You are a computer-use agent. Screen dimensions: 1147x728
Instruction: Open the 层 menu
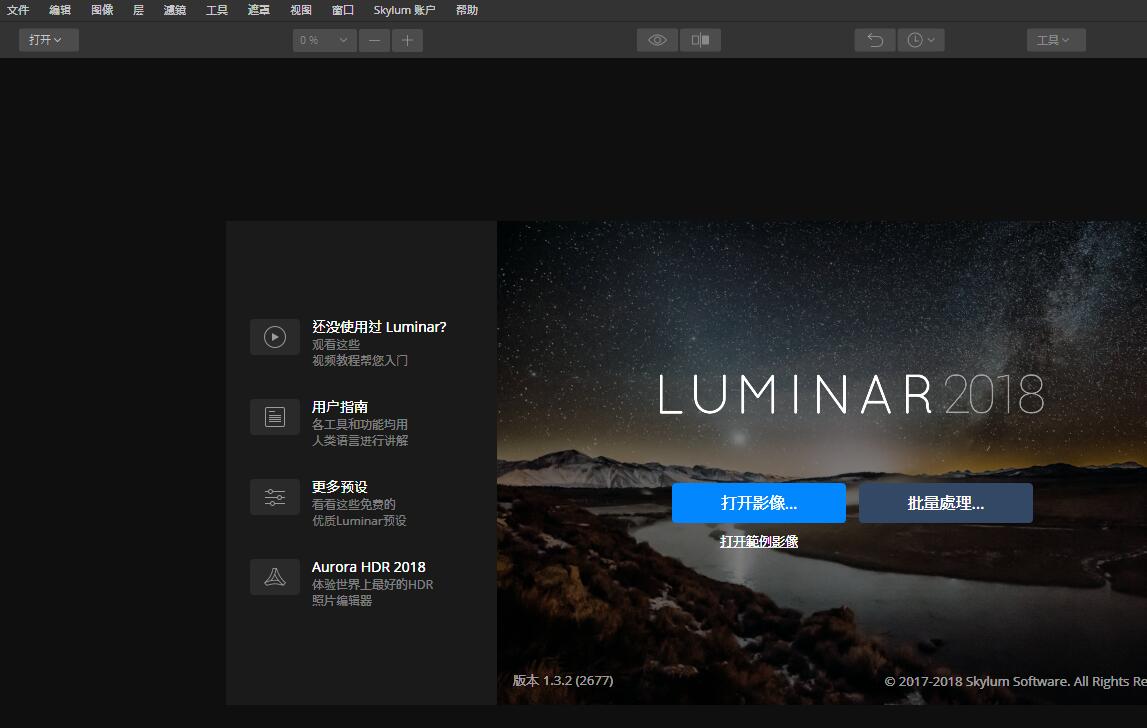138,10
